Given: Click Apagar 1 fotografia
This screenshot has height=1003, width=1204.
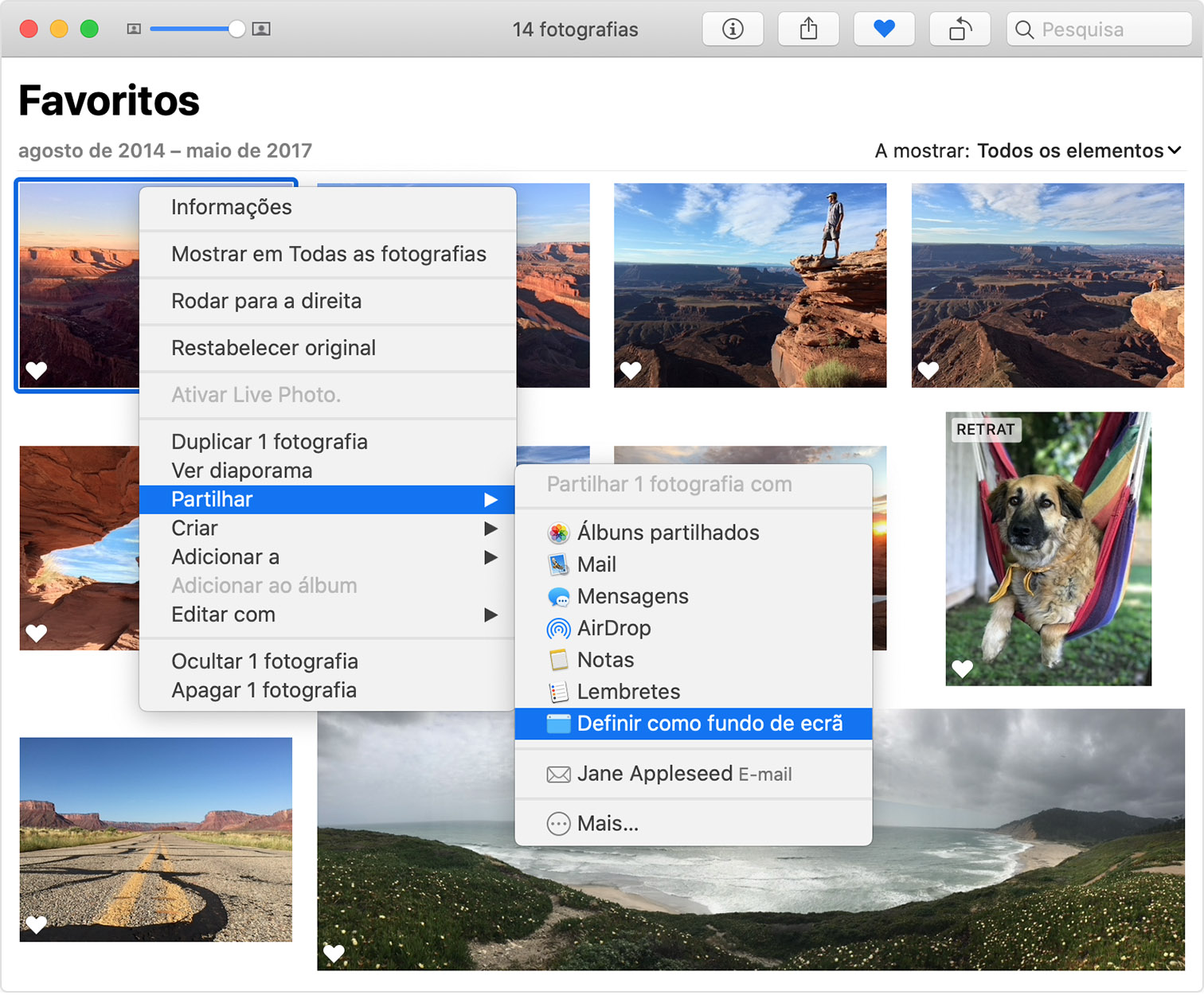Looking at the screenshot, I should 264,689.
